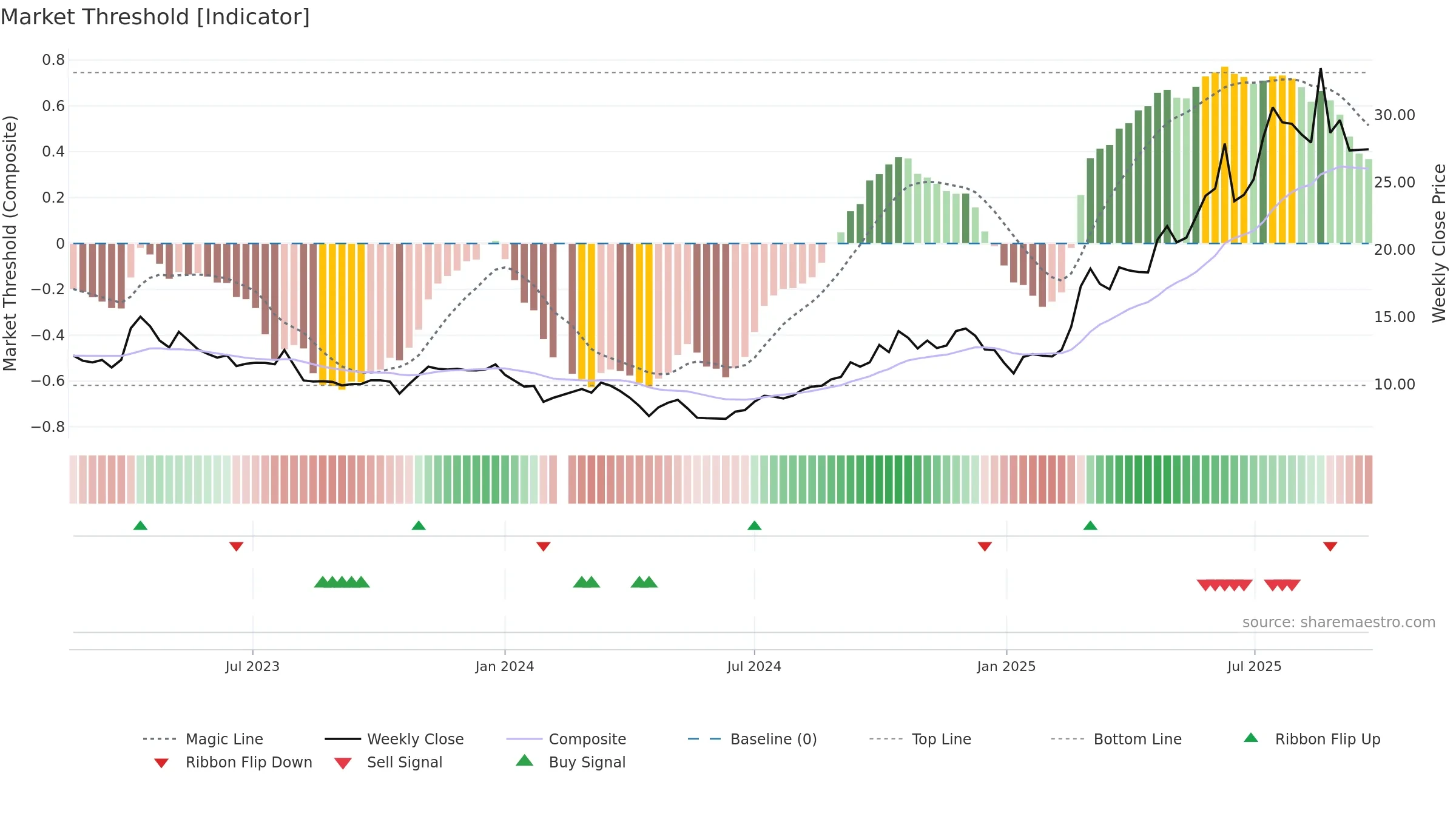Screen dimensions: 1456x819
Task: Click the −0.2 tick on the left axis
Action: click(x=48, y=289)
